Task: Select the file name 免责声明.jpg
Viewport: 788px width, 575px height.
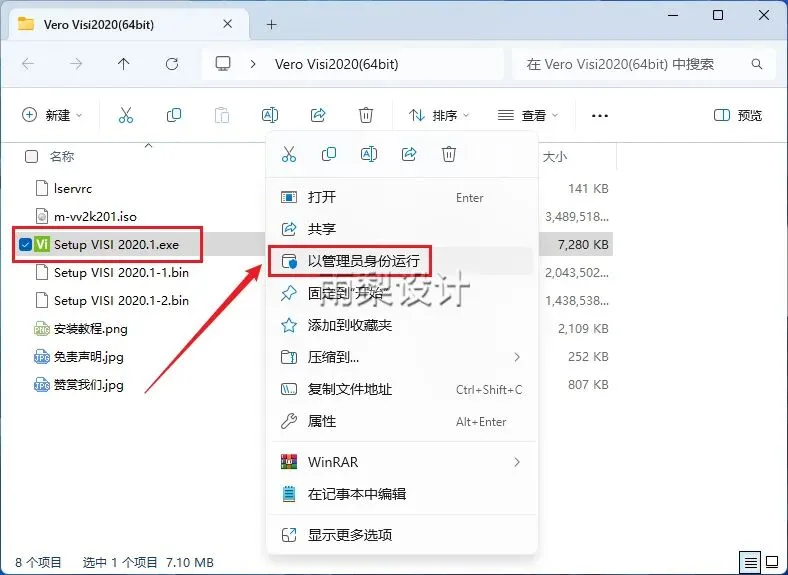Action: click(x=88, y=357)
